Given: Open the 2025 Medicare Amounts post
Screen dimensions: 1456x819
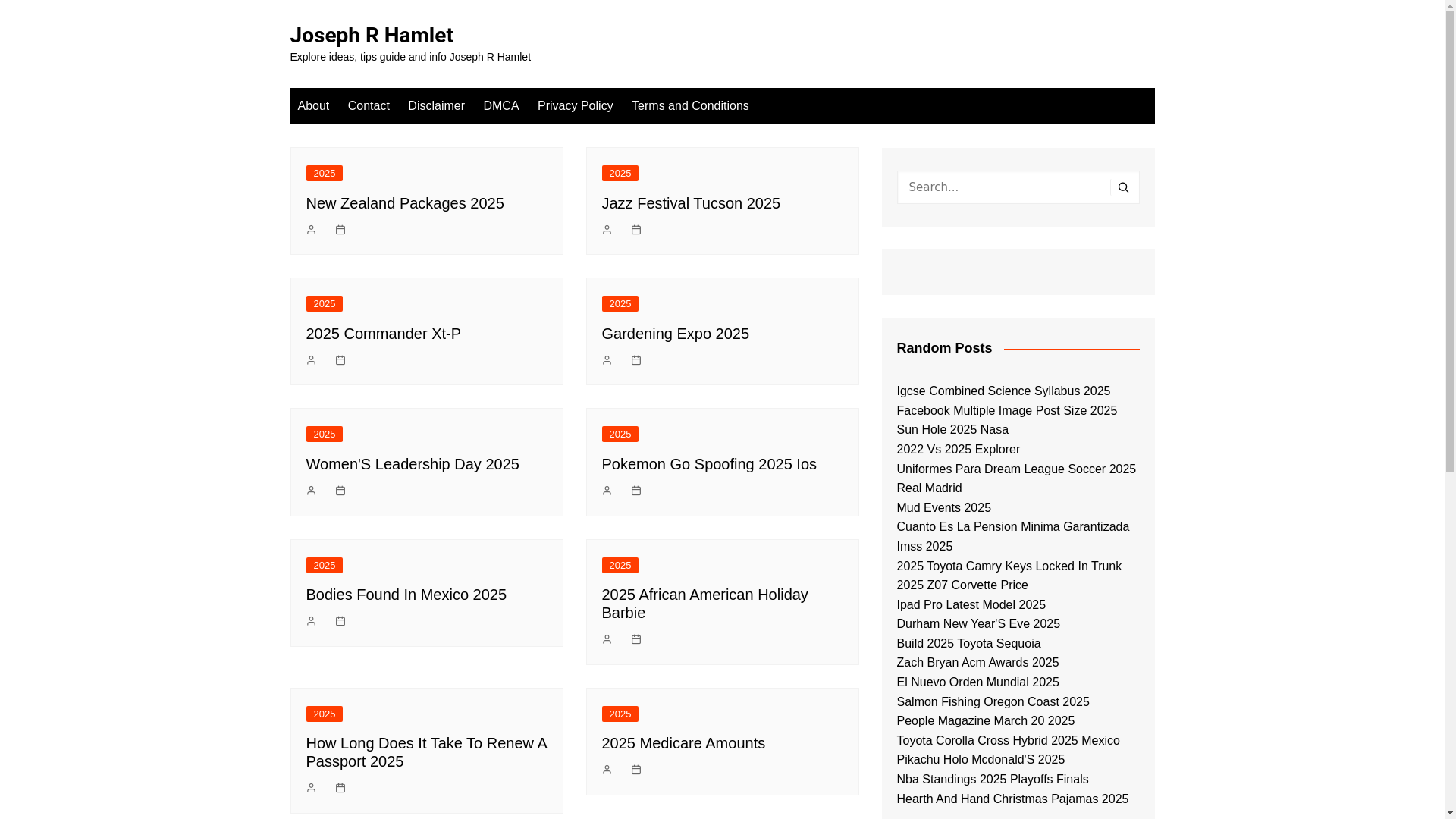Looking at the screenshot, I should click(683, 743).
